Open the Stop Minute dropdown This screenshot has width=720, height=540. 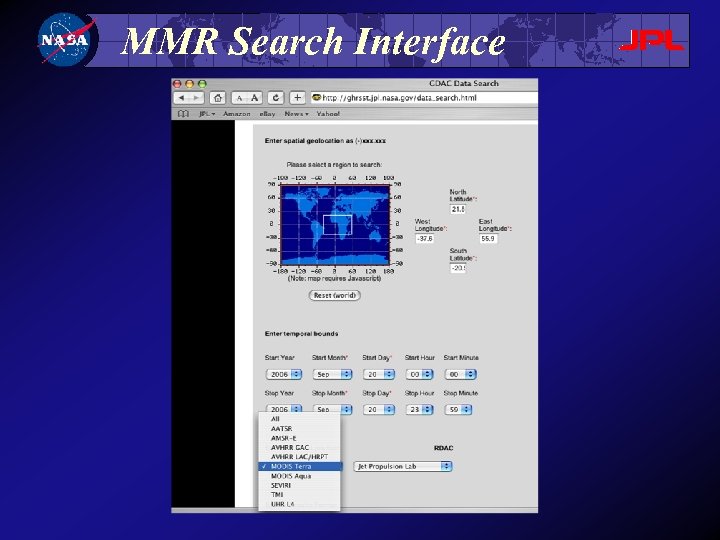coord(458,409)
